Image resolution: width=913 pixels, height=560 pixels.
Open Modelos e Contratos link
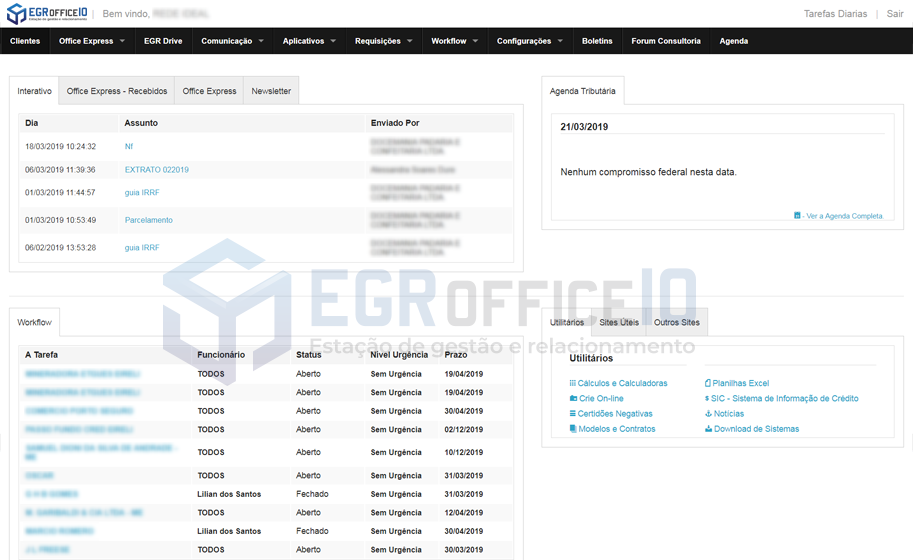click(617, 428)
